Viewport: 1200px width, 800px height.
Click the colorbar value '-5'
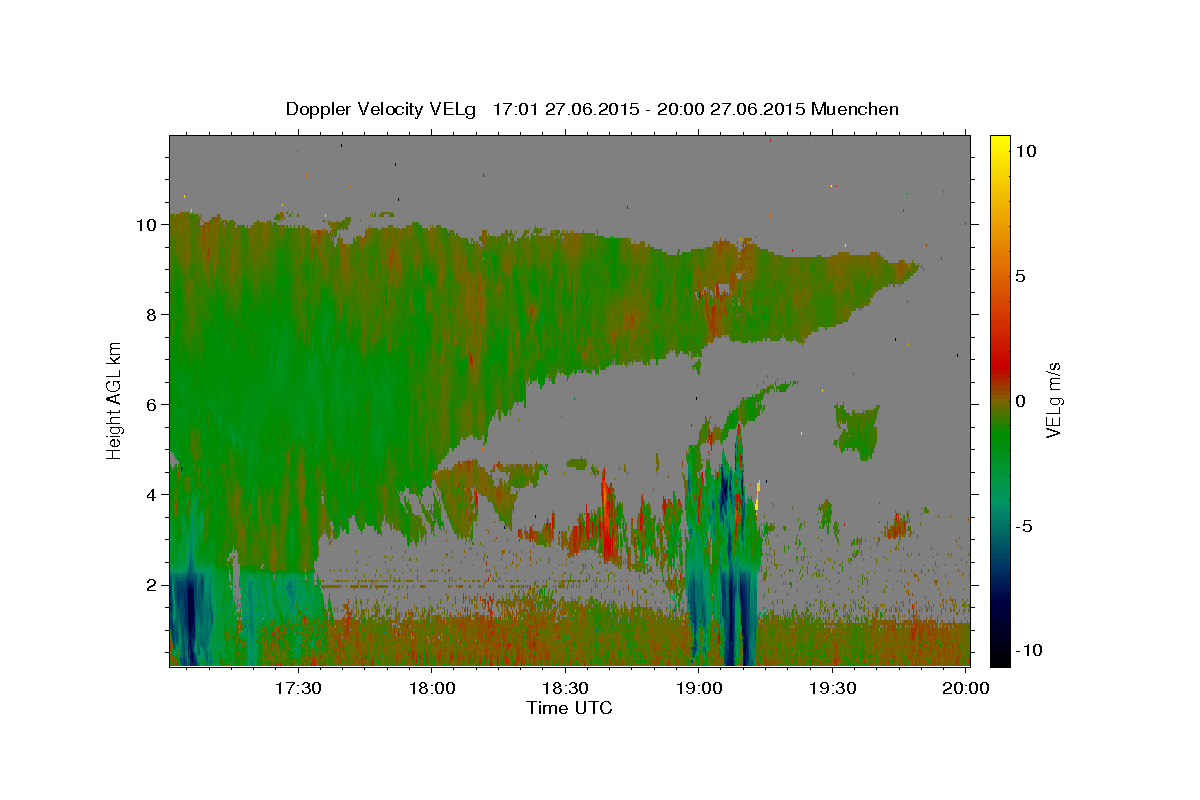click(x=1025, y=526)
